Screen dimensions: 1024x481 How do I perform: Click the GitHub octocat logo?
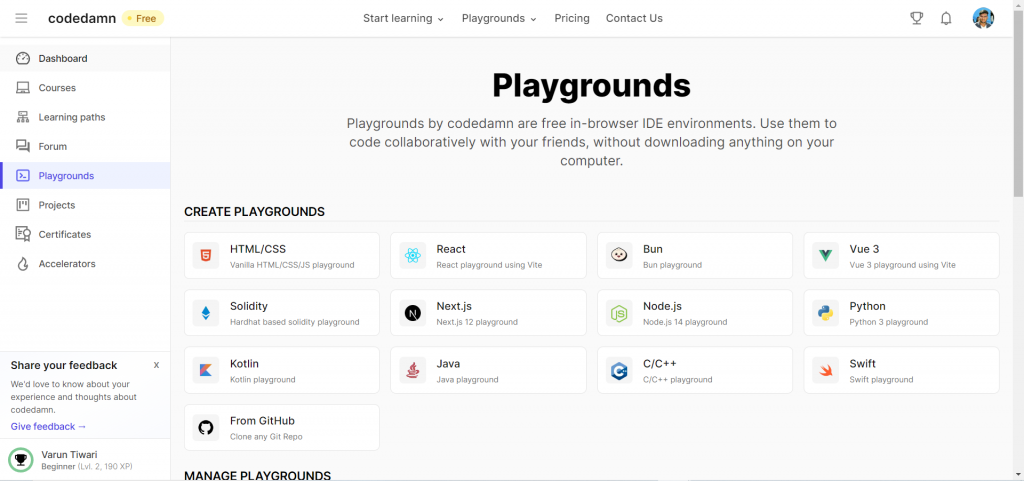coord(206,427)
